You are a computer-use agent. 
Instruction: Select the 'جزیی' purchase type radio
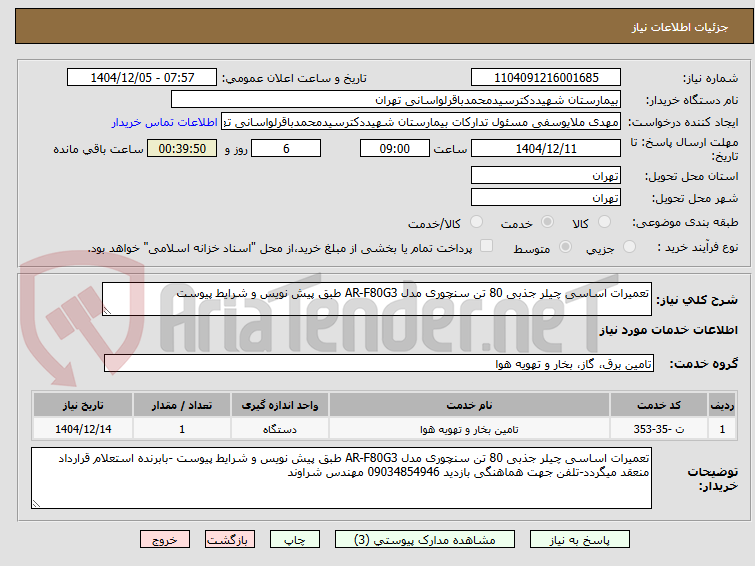(x=629, y=247)
